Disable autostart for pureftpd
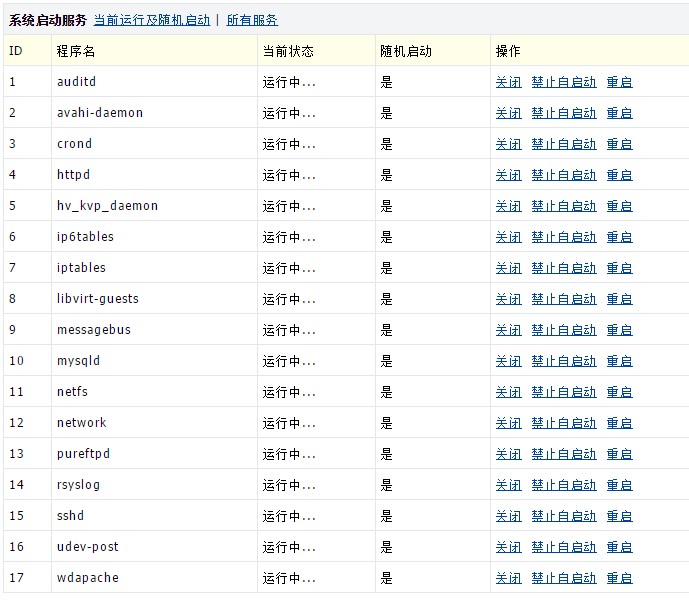This screenshot has width=689, height=603. coord(564,454)
